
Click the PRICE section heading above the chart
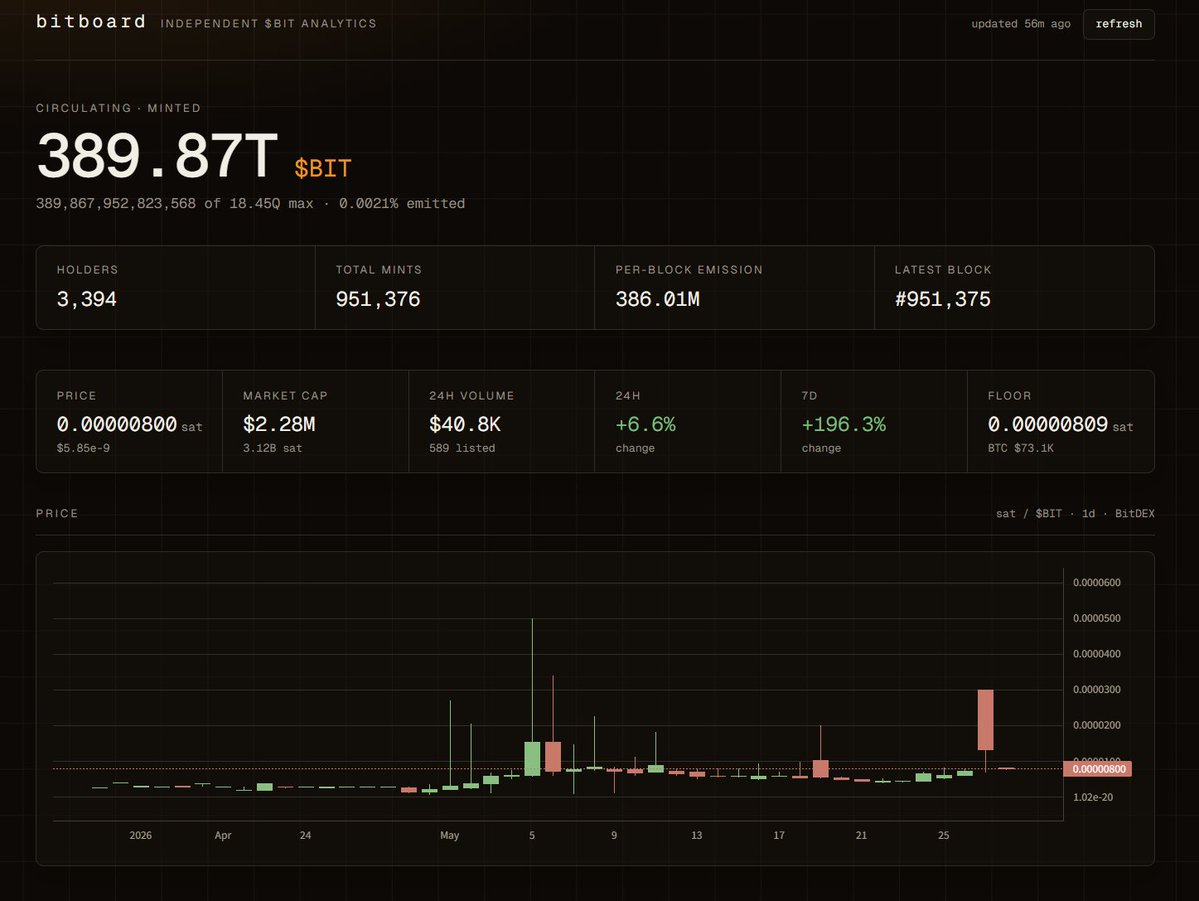[x=57, y=513]
